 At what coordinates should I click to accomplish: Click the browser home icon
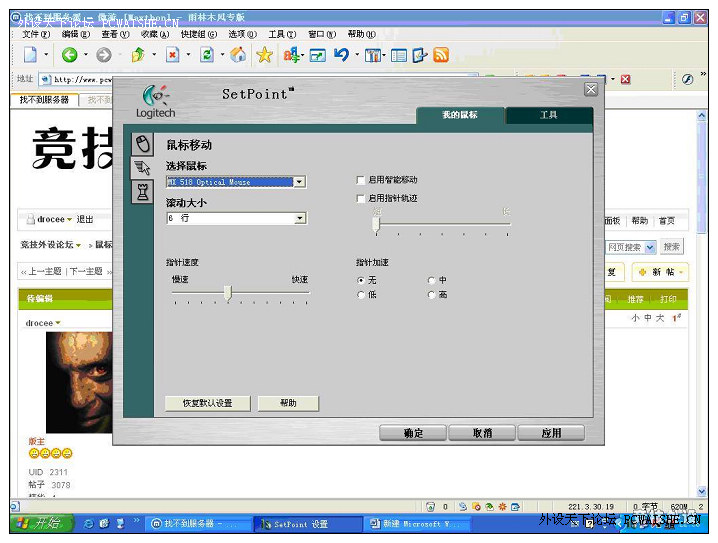click(238, 55)
